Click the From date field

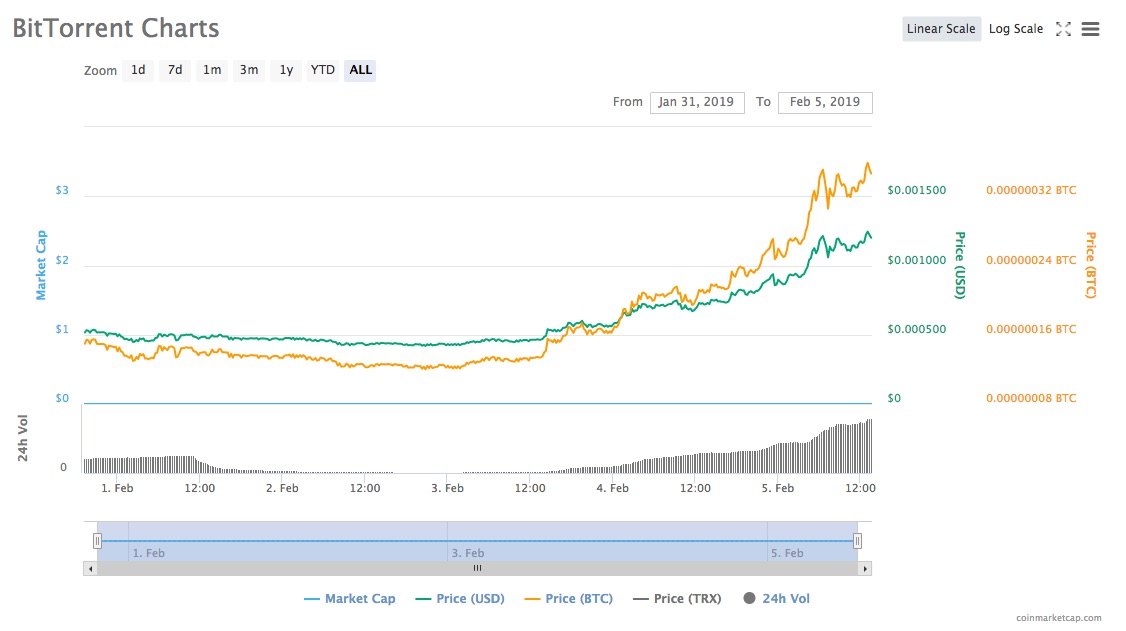(696, 102)
